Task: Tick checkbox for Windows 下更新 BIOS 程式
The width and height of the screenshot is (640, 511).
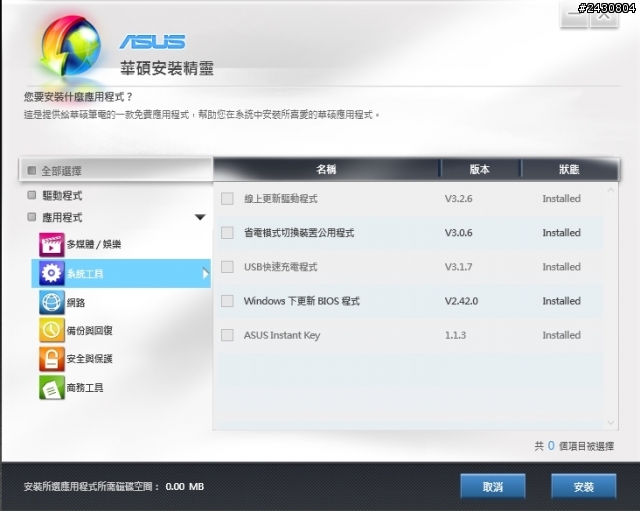Action: (x=227, y=301)
